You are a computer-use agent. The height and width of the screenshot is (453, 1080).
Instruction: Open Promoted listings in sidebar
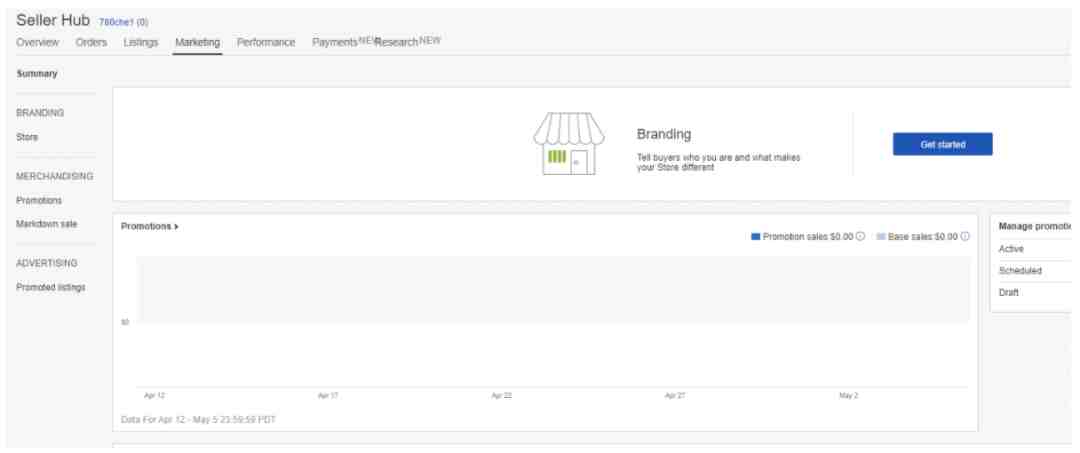[50, 287]
